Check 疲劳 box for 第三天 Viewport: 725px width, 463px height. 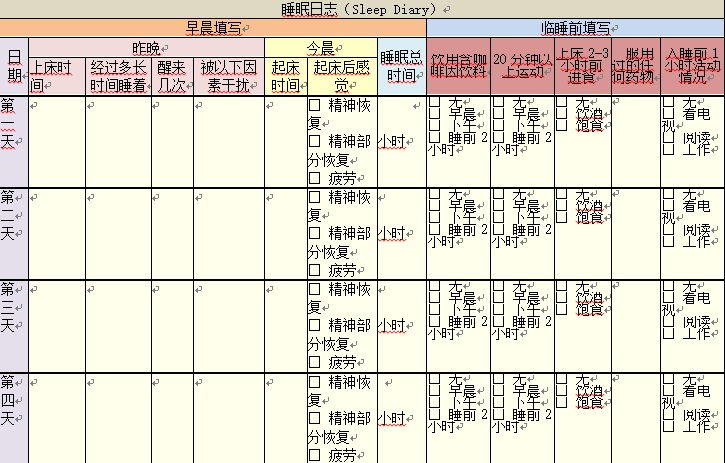(x=314, y=362)
